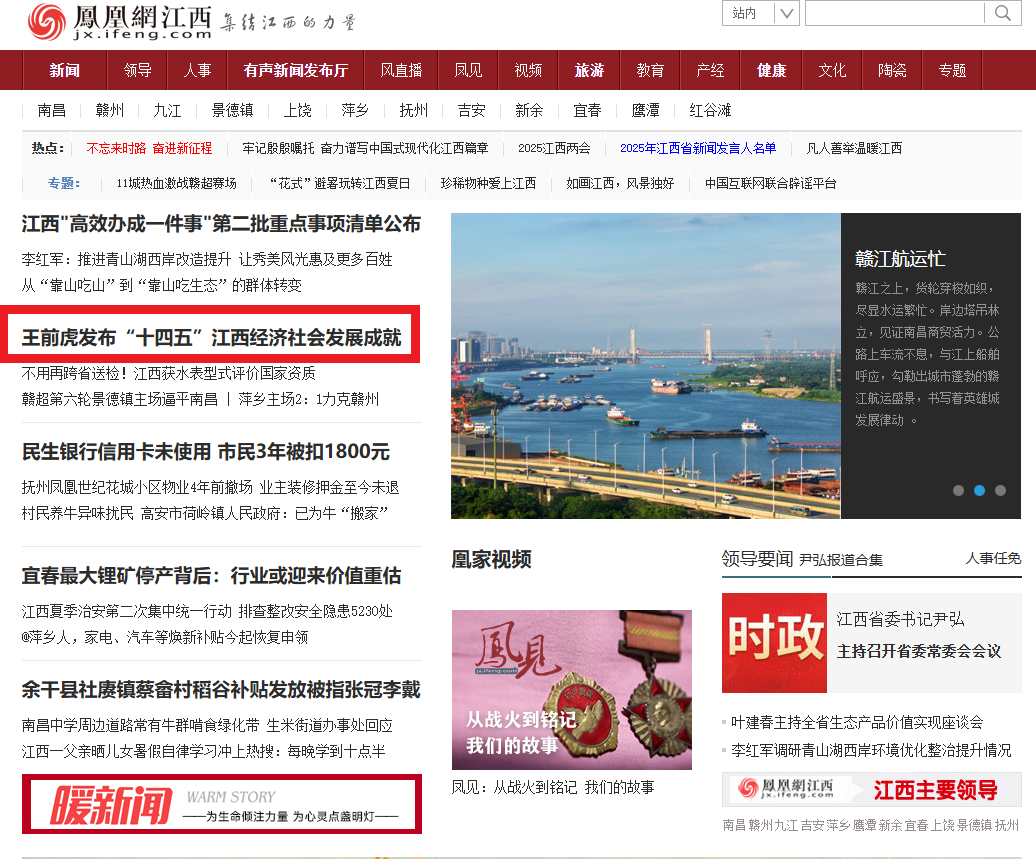Open 凡人善举温暖江西 link
This screenshot has width=1036, height=859.
point(854,148)
